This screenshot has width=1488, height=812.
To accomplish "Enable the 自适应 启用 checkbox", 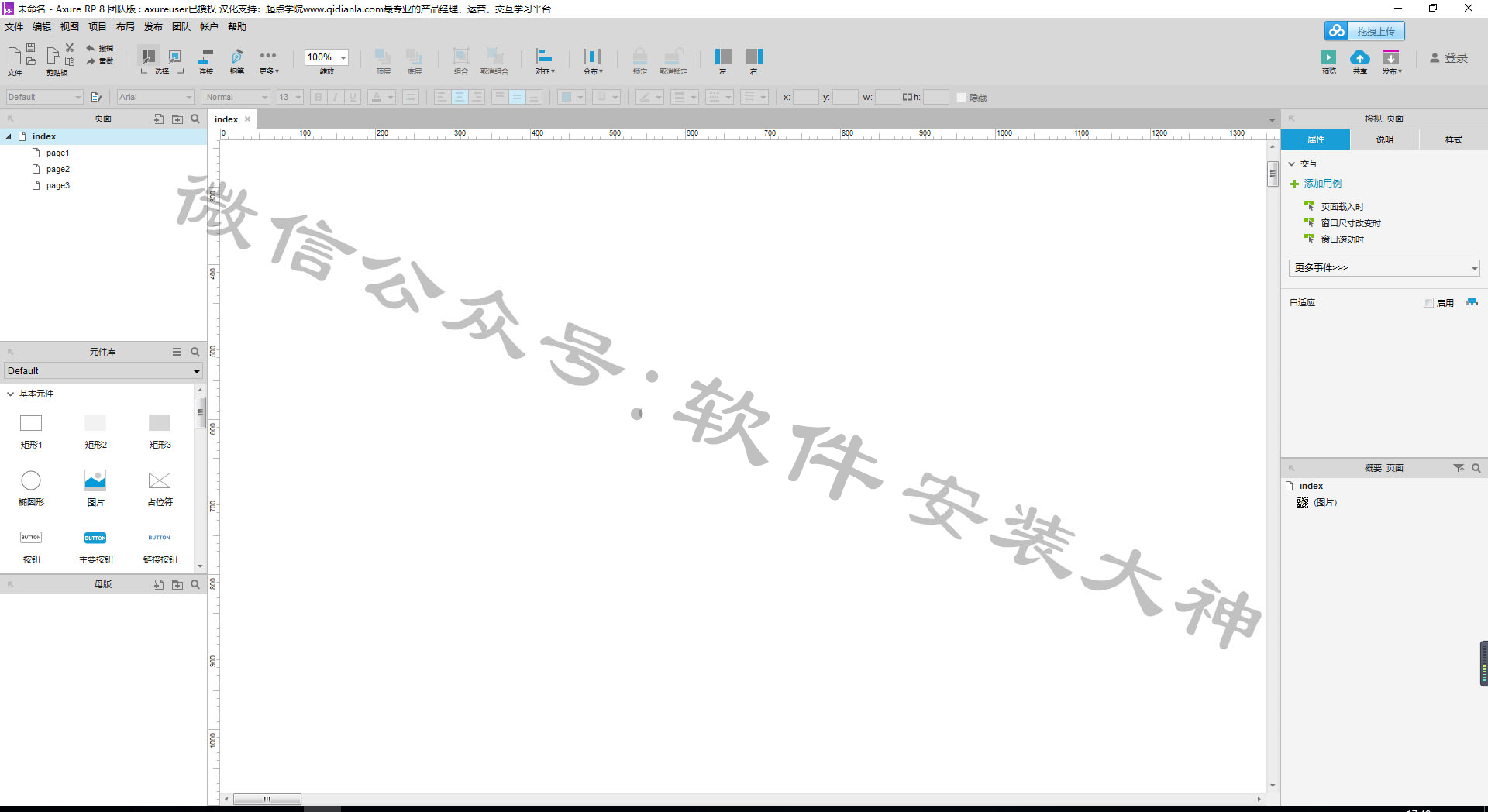I will pos(1428,303).
